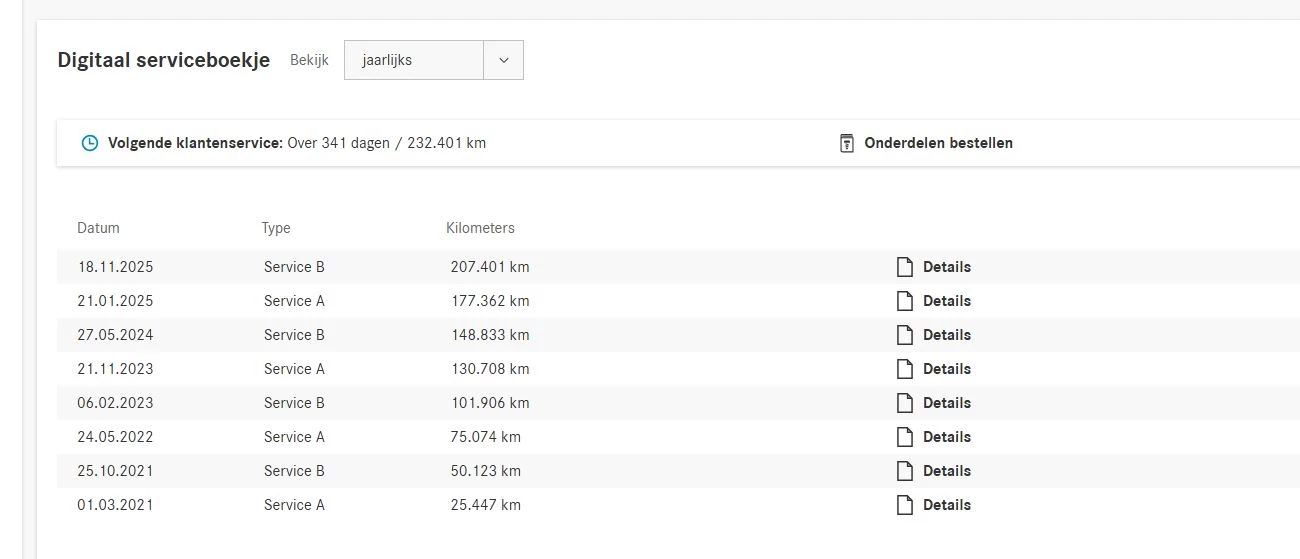Click the Kilometers column header
This screenshot has width=1300, height=559.
click(480, 228)
